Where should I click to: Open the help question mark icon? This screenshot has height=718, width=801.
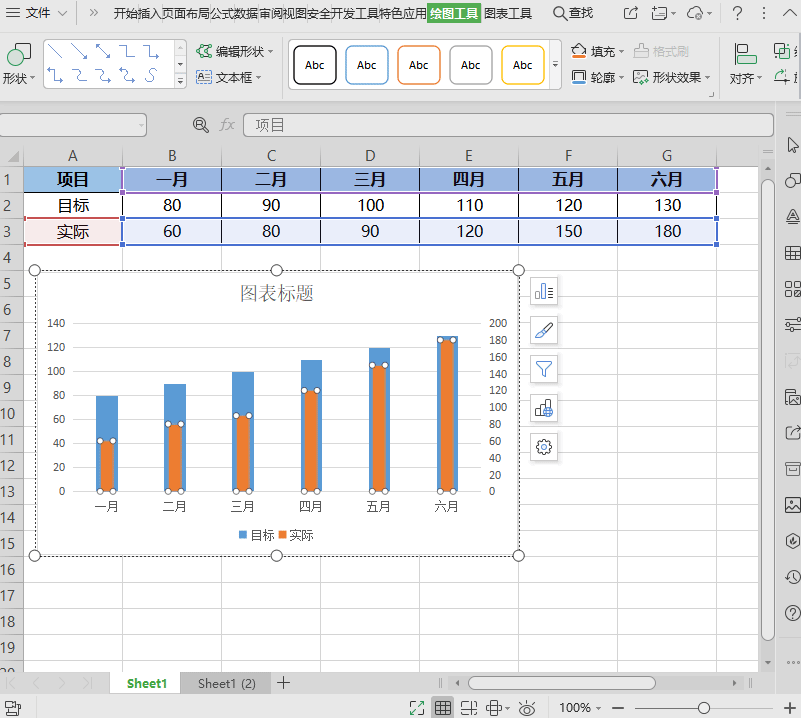click(x=737, y=13)
